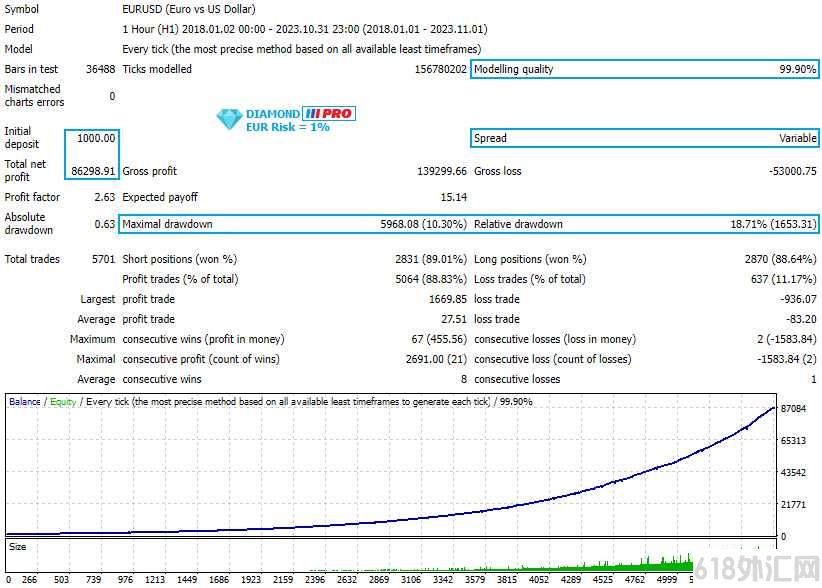This screenshot has width=822, height=588.
Task: Click loss trades value 637 (11.17%)
Action: (x=783, y=279)
